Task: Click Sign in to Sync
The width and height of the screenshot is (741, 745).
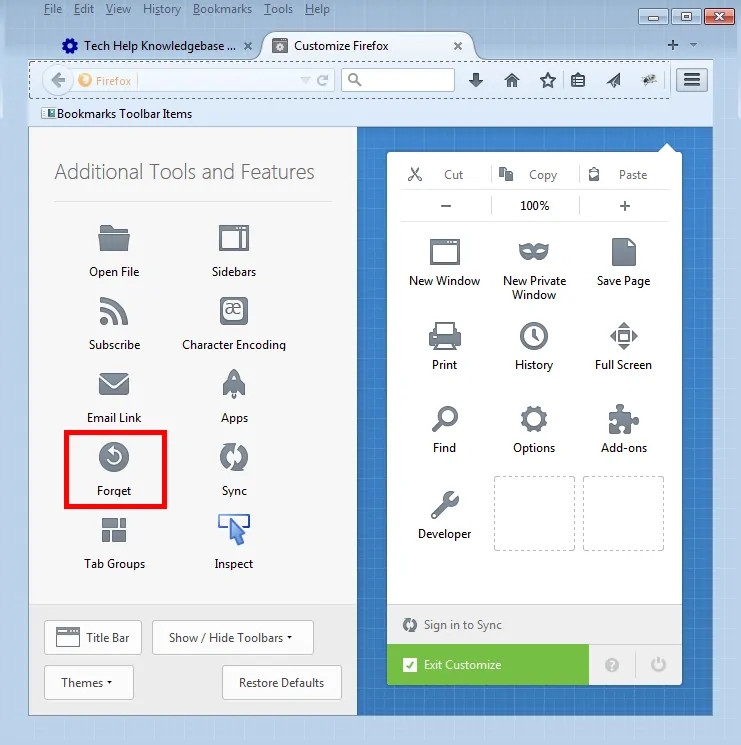Action: tap(462, 625)
